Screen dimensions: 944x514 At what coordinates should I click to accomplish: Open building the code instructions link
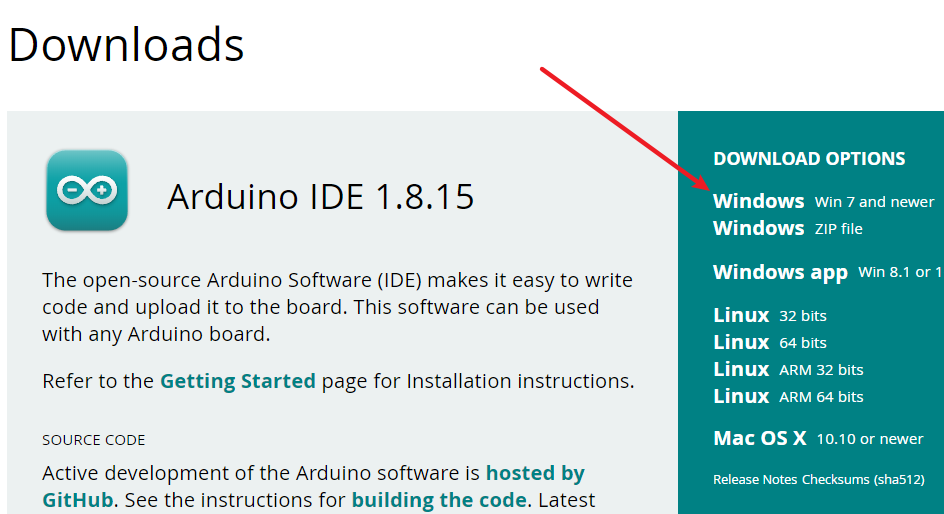coord(439,500)
